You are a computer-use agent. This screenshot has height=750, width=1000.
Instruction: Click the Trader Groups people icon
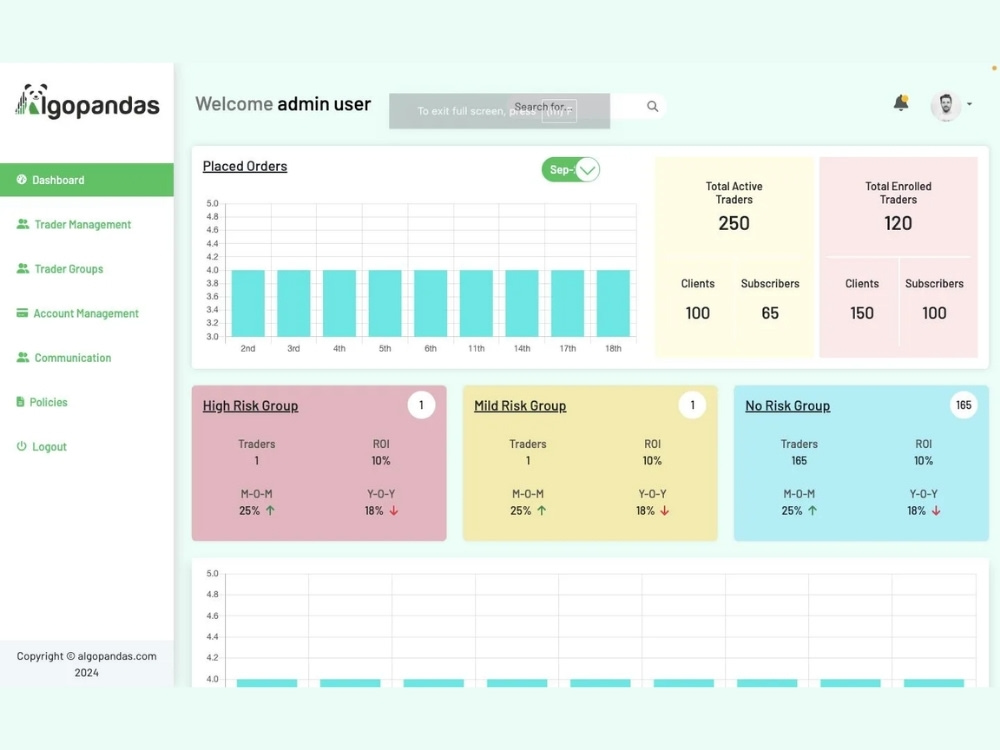(23, 268)
